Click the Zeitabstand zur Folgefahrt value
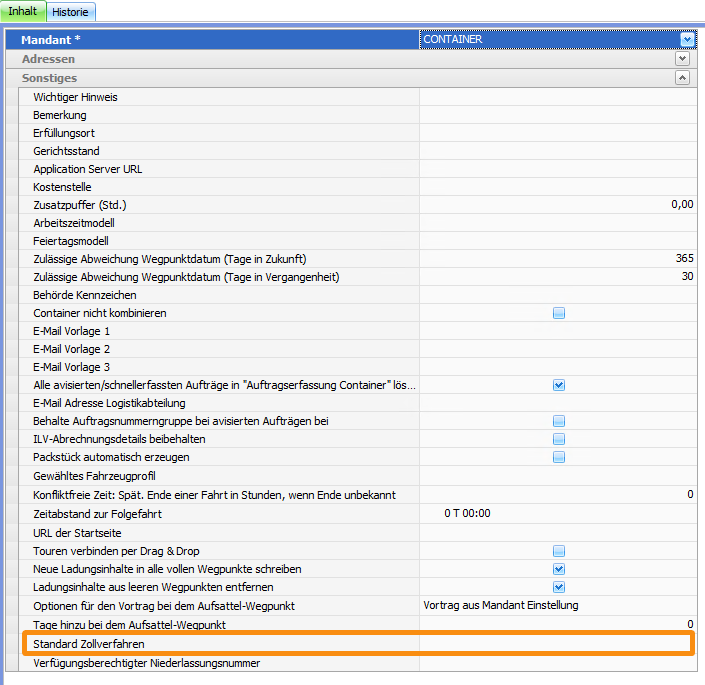 556,514
